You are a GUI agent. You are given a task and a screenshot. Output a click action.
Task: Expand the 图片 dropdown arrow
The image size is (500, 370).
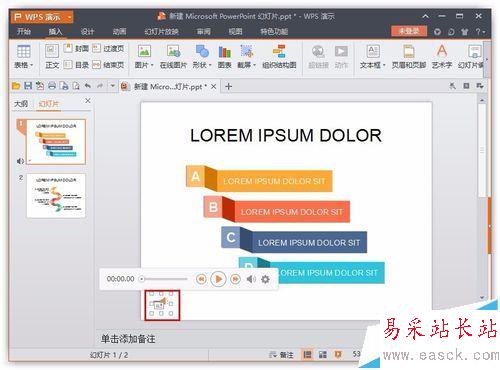(152, 65)
